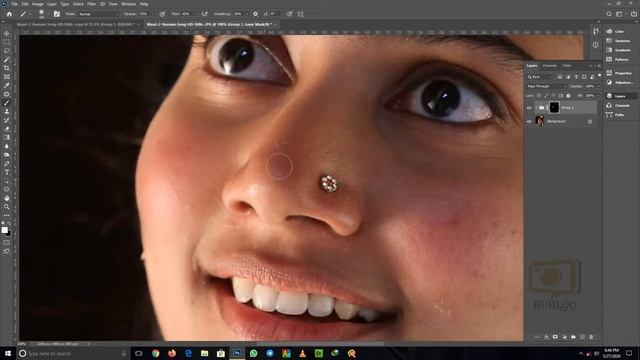Expand the Group 1 folder arrow
The height and width of the screenshot is (360, 640).
click(536, 108)
